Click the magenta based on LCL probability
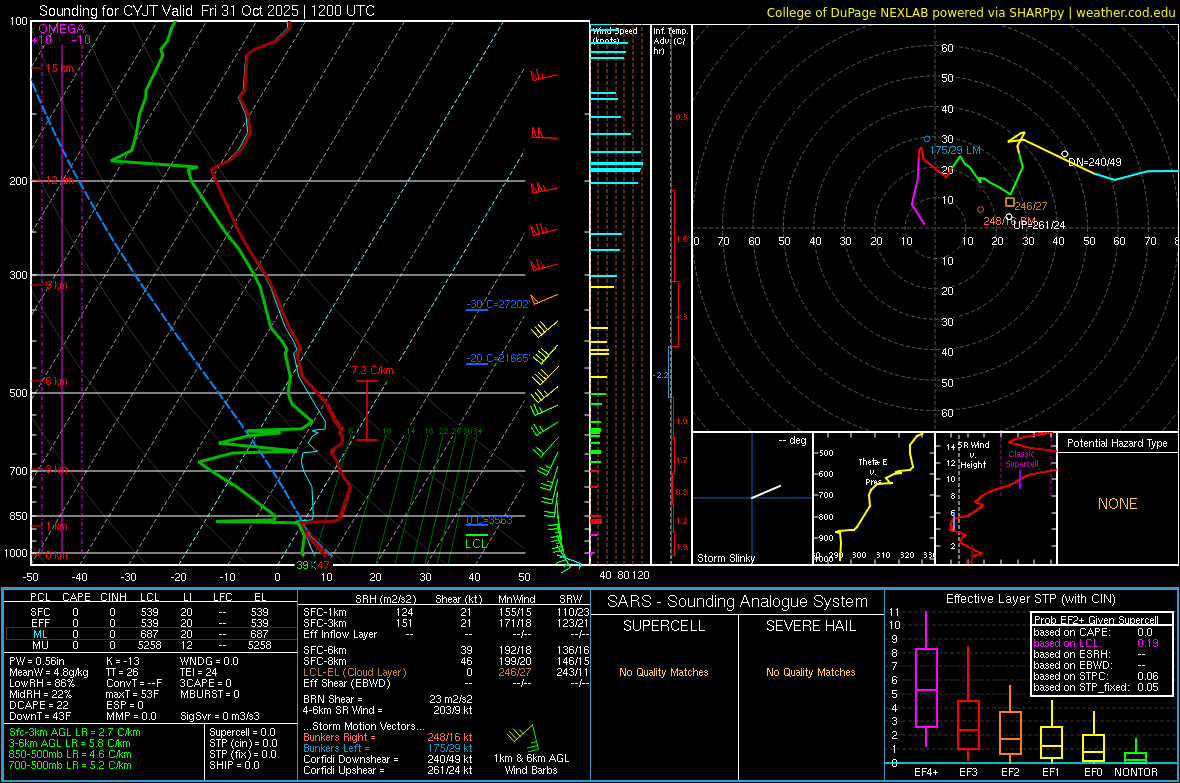 point(1096,643)
